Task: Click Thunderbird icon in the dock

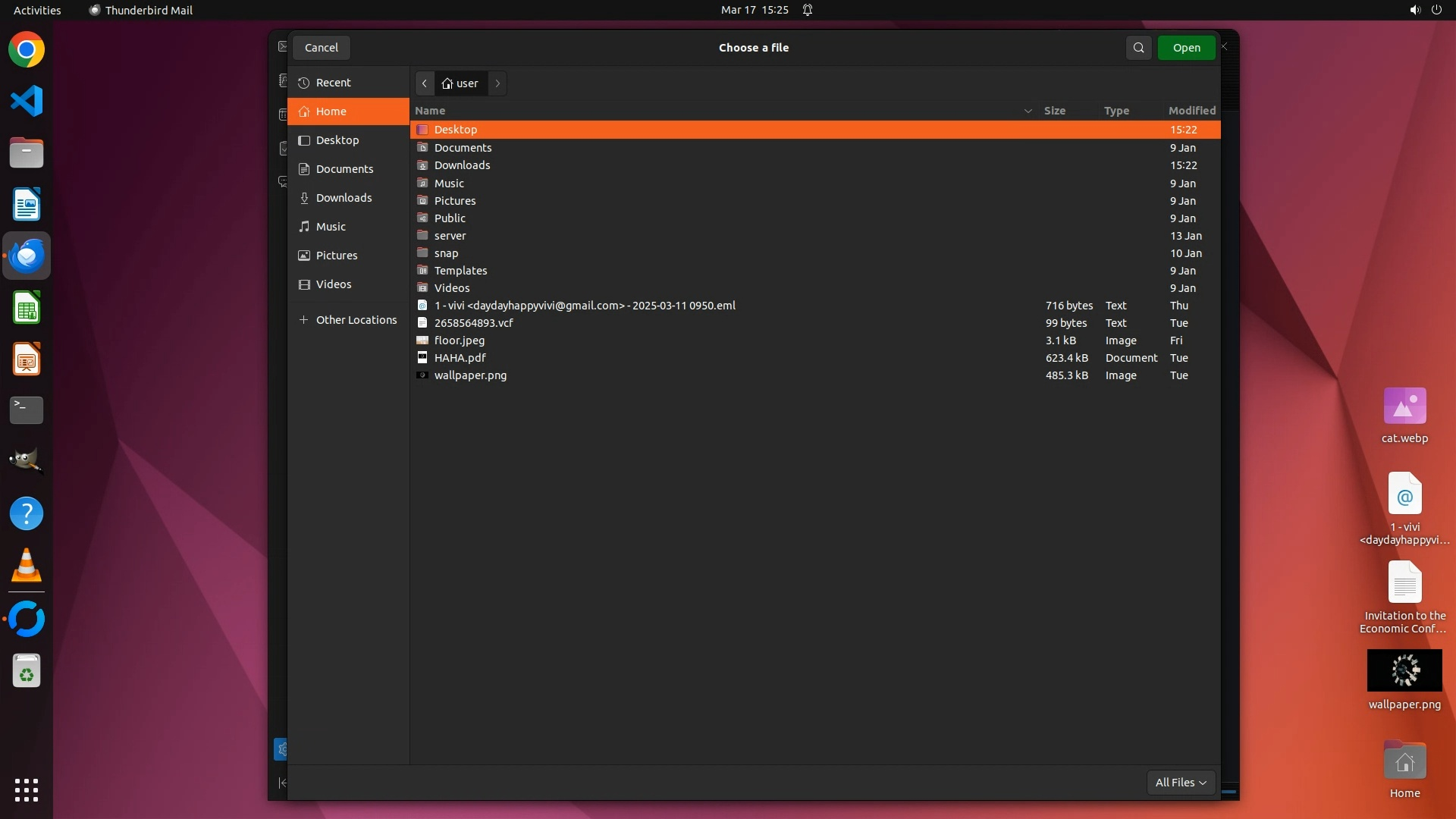Action: [27, 256]
